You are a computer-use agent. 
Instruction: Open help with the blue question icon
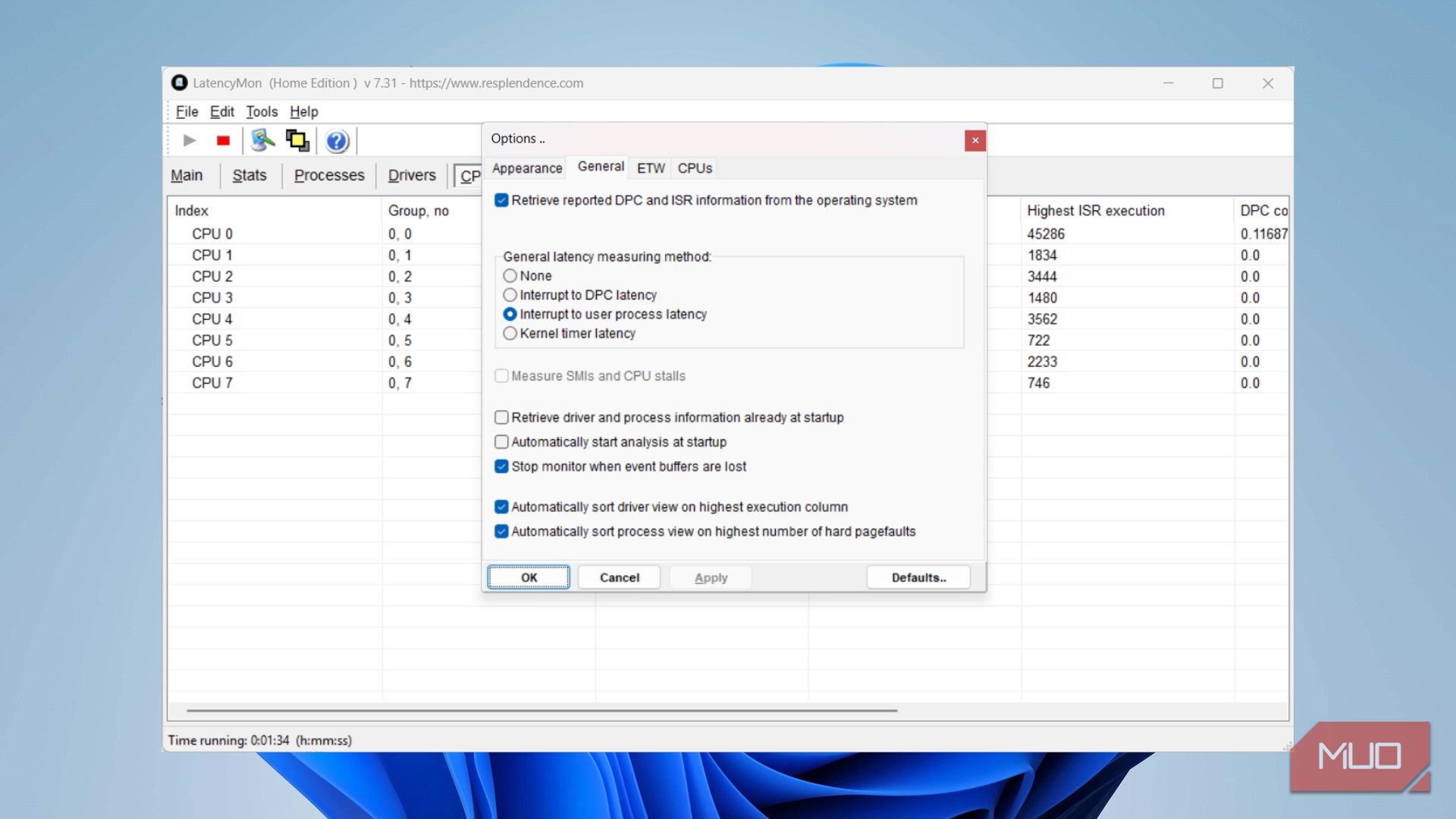pos(337,141)
